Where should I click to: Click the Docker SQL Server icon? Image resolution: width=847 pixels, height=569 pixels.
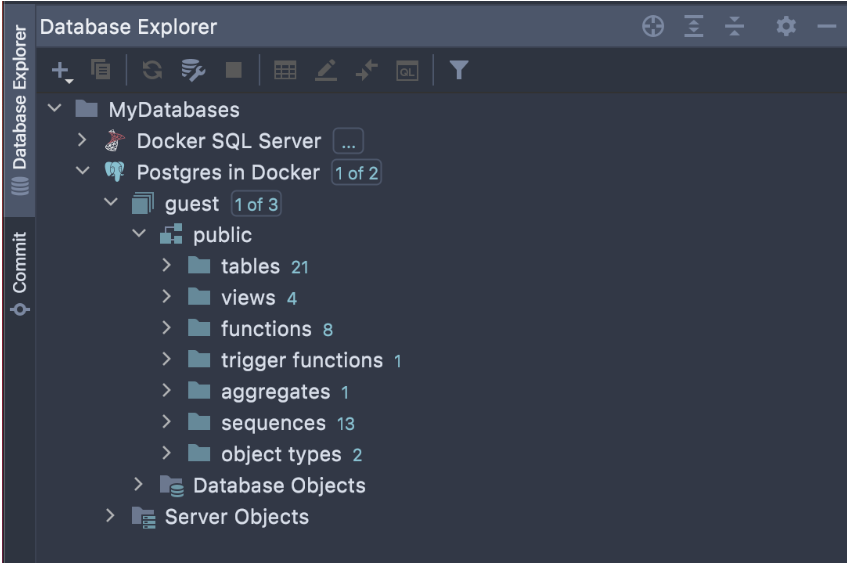pos(115,141)
